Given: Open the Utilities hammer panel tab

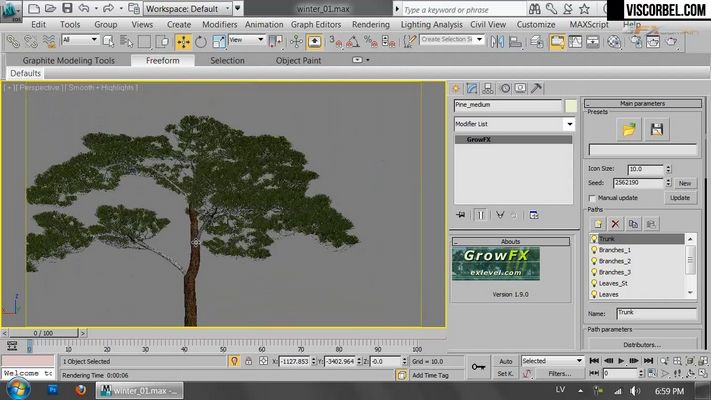Looking at the screenshot, I should 536,88.
